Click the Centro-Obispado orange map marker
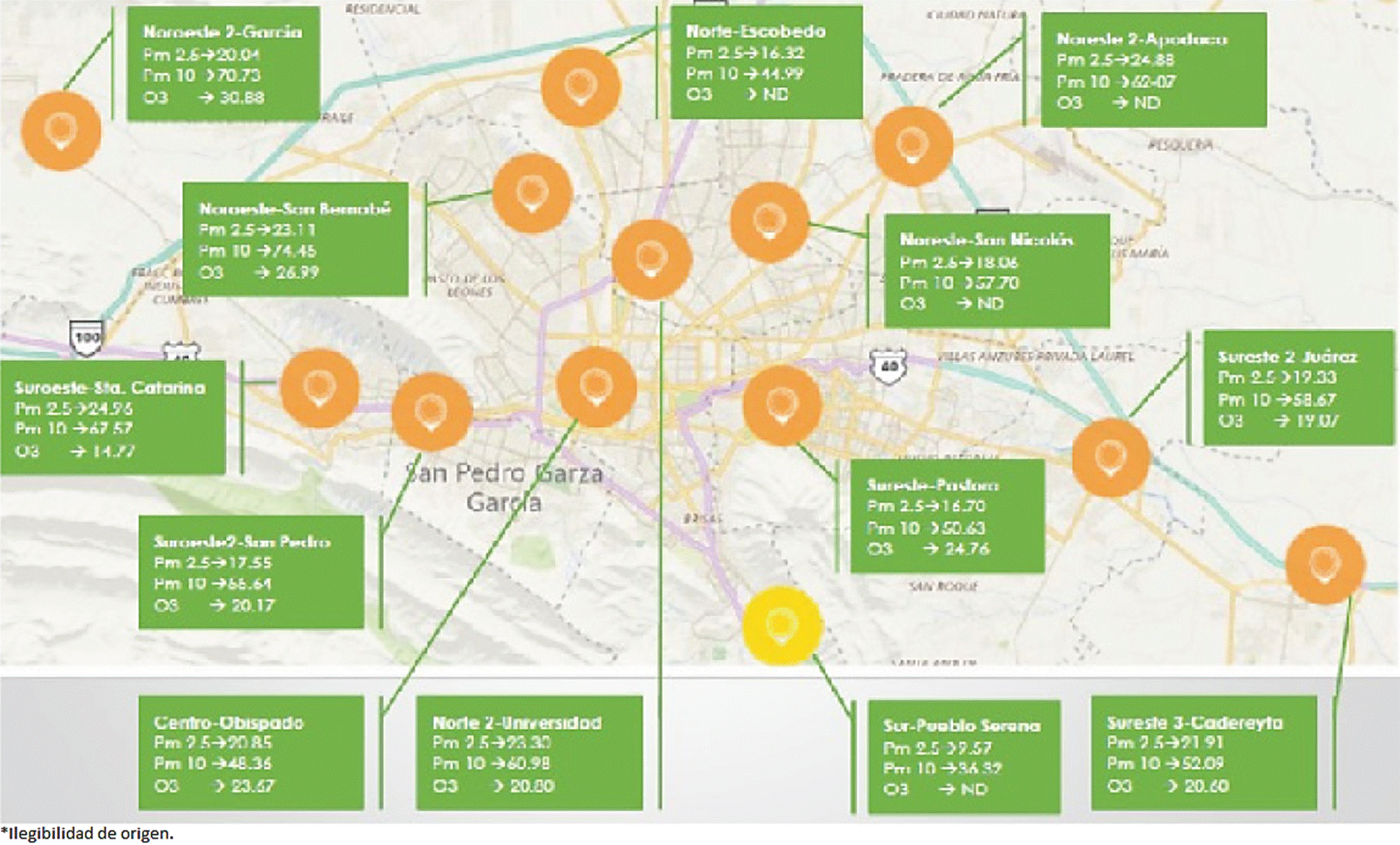 596,387
